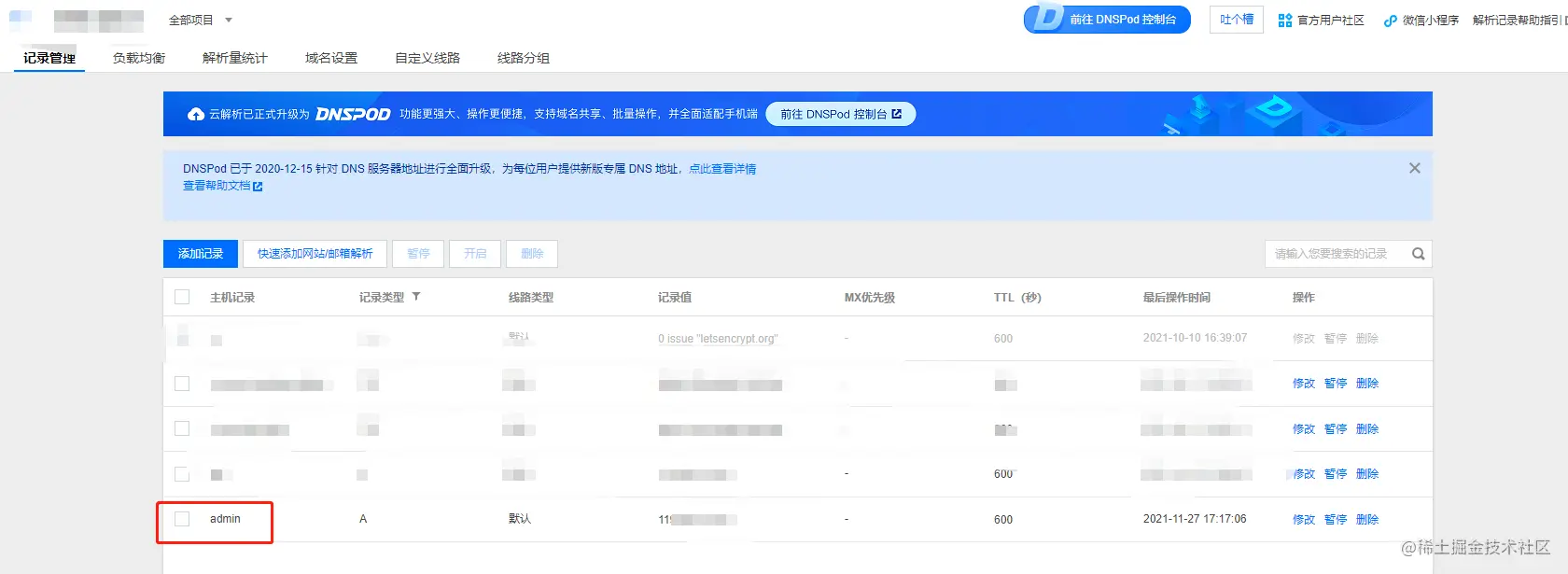Image resolution: width=1568 pixels, height=574 pixels.
Task: Click 快速添加网站/邮箱解析 button
Action: (x=315, y=254)
